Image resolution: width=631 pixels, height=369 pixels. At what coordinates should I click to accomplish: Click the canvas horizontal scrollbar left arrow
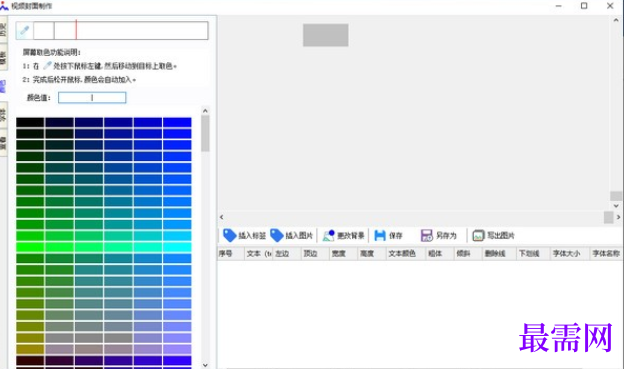click(x=222, y=217)
